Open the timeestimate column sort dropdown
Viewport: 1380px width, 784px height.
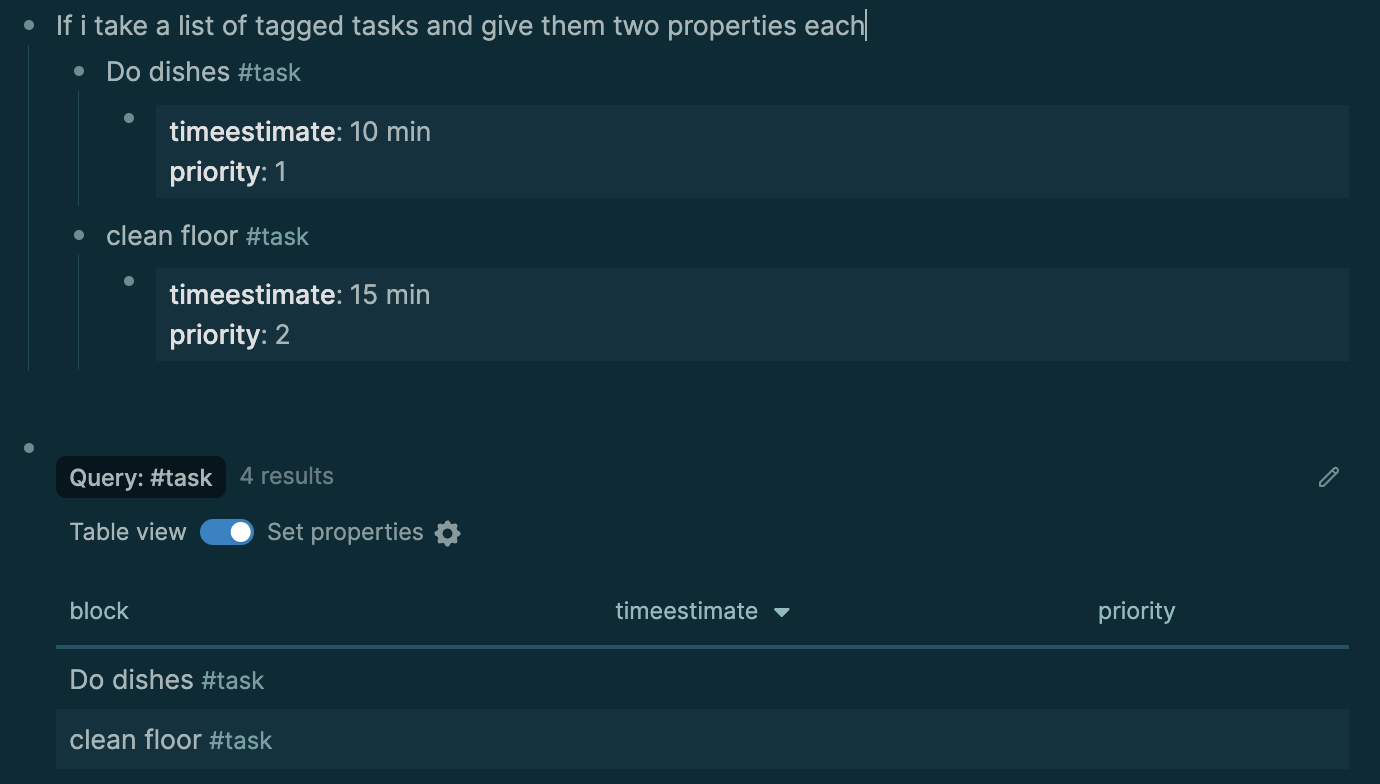783,611
